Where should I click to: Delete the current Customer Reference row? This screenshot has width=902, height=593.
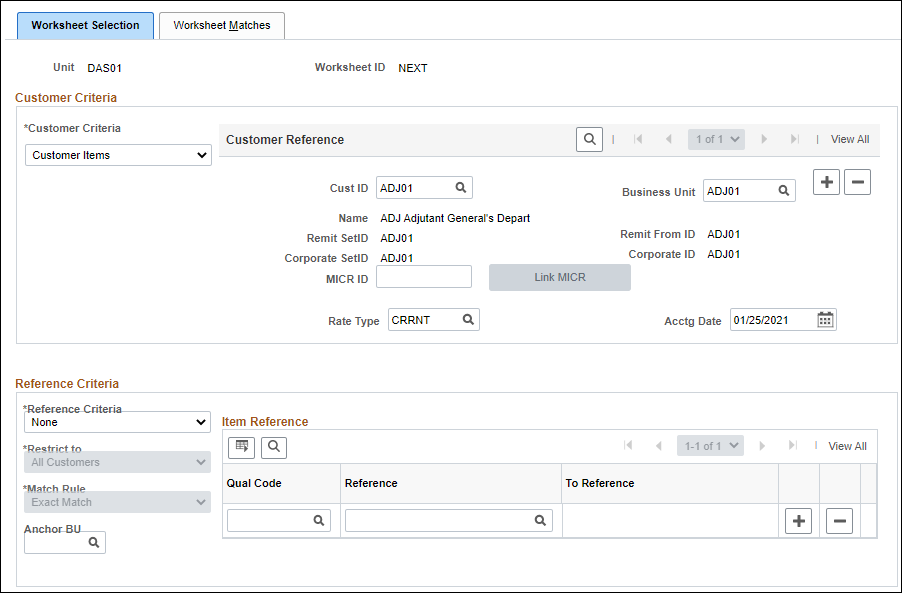coord(857,182)
